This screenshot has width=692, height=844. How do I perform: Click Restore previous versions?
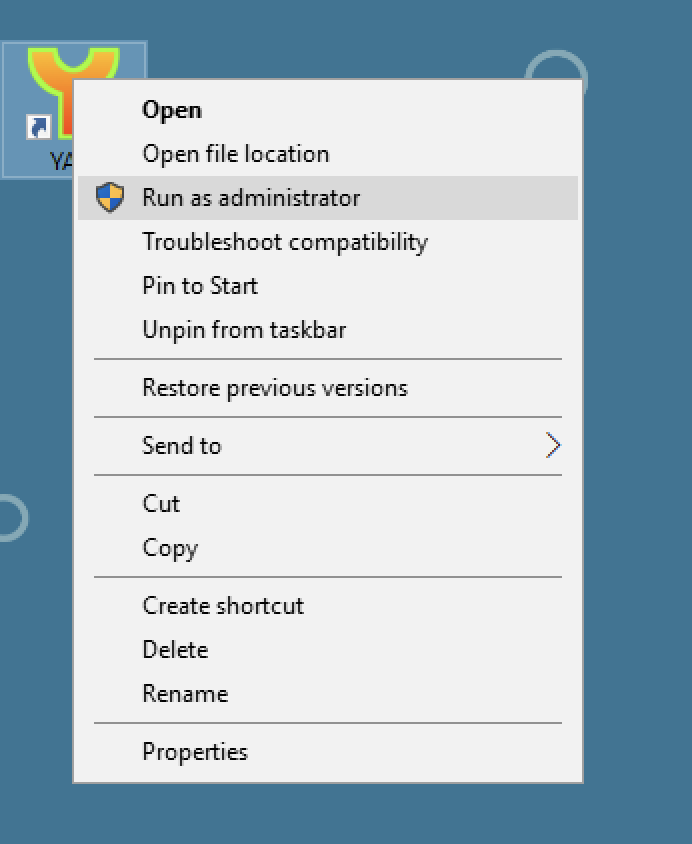point(275,388)
